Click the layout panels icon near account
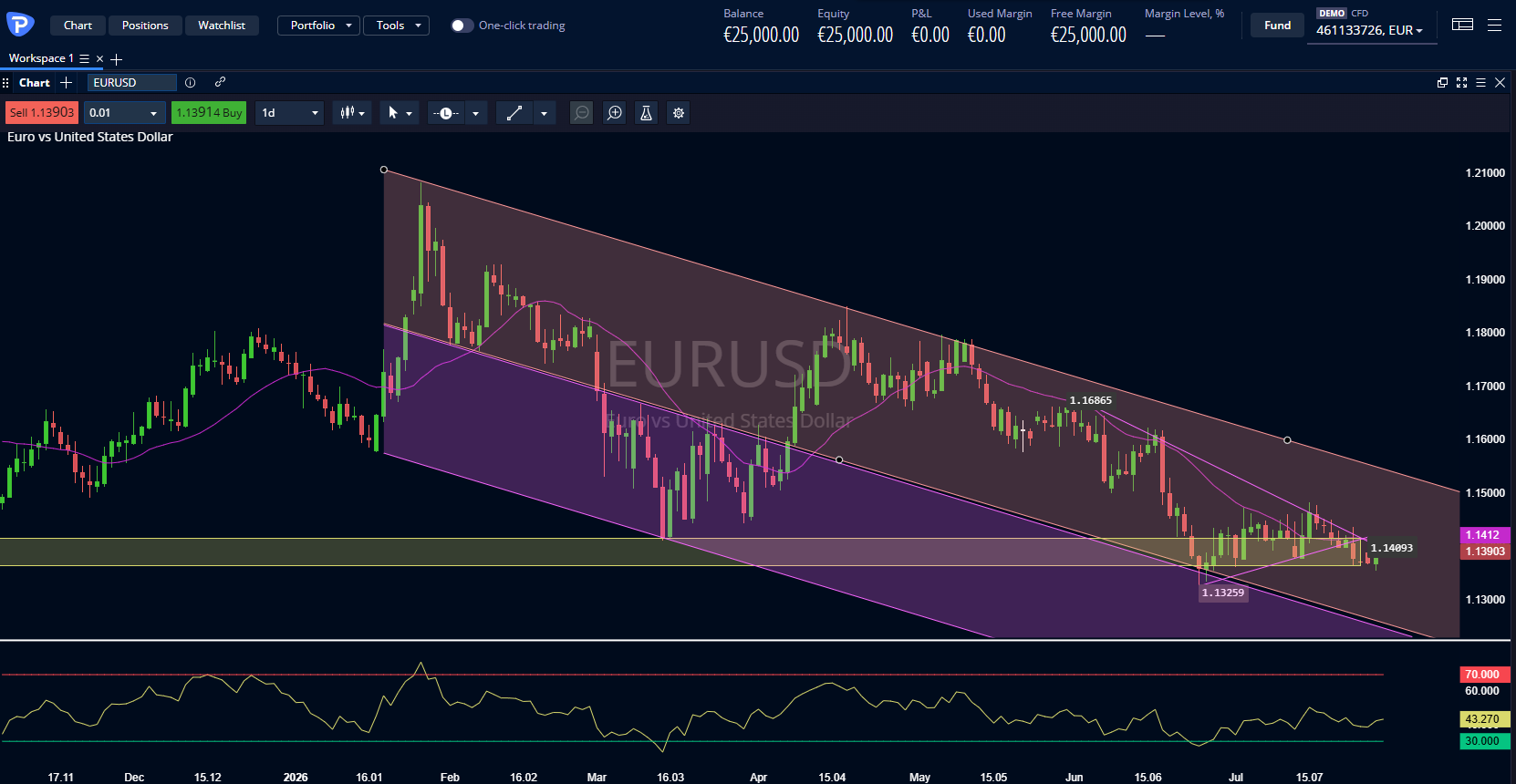This screenshot has height=784, width=1516. (1462, 25)
